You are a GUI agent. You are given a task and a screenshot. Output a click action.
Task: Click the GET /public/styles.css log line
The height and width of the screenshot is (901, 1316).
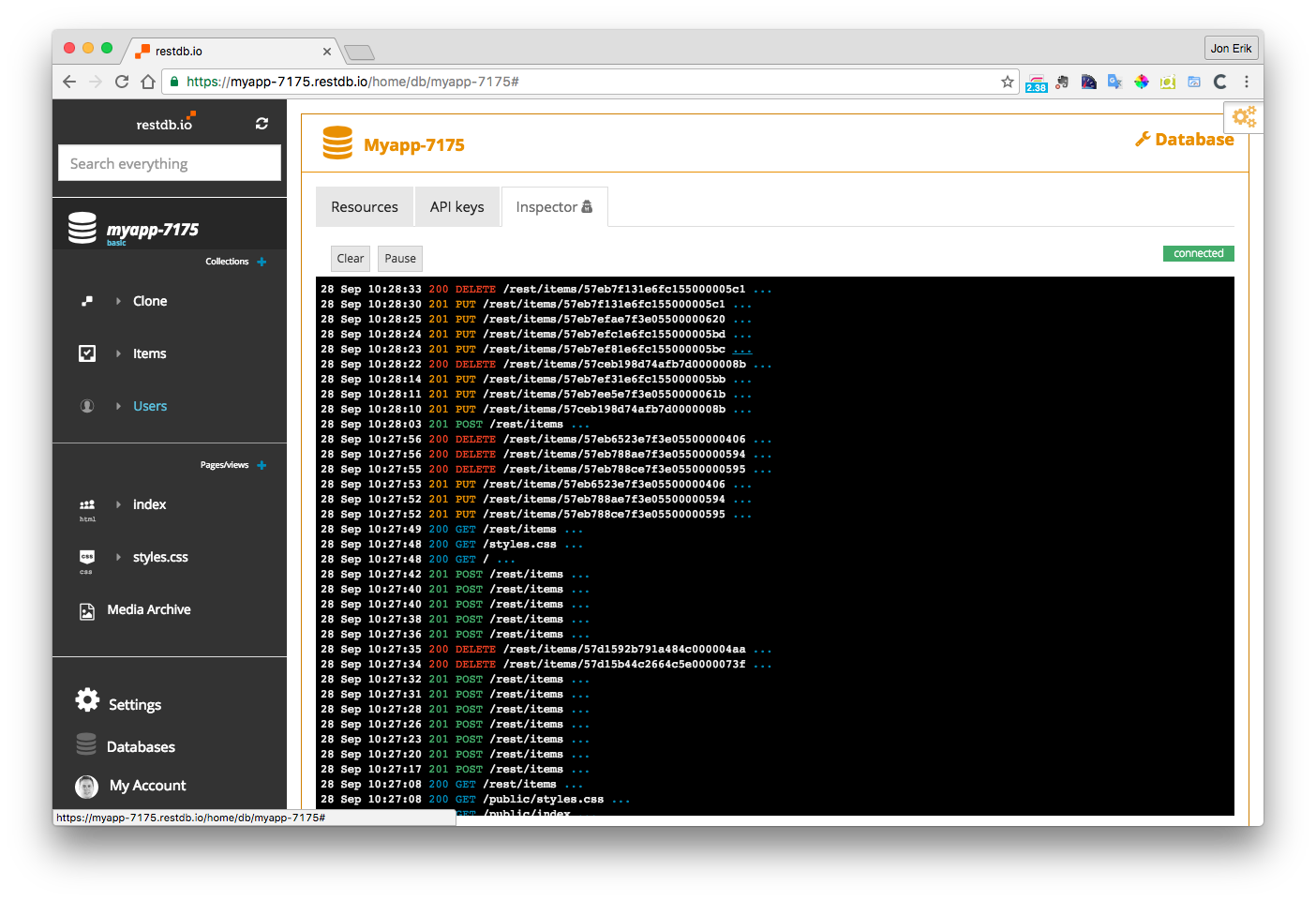[x=475, y=800]
